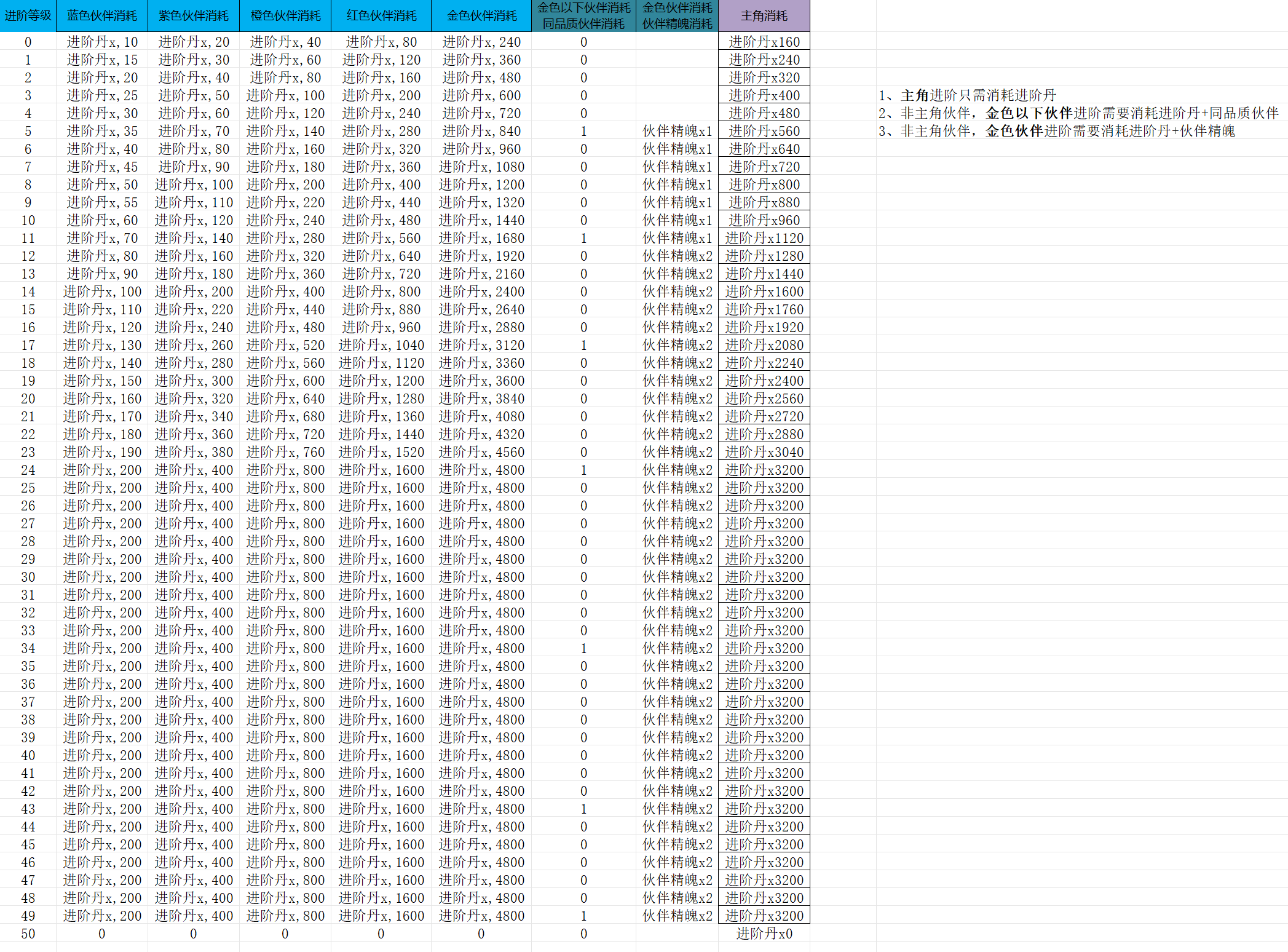Select cell 进阶丹x160 in 主角消耗 column

point(764,42)
